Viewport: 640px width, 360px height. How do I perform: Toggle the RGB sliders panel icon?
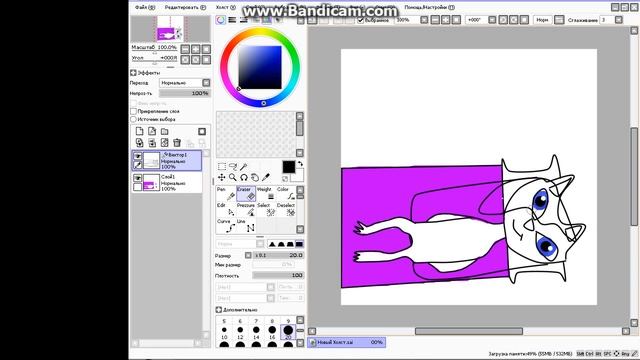(232, 20)
